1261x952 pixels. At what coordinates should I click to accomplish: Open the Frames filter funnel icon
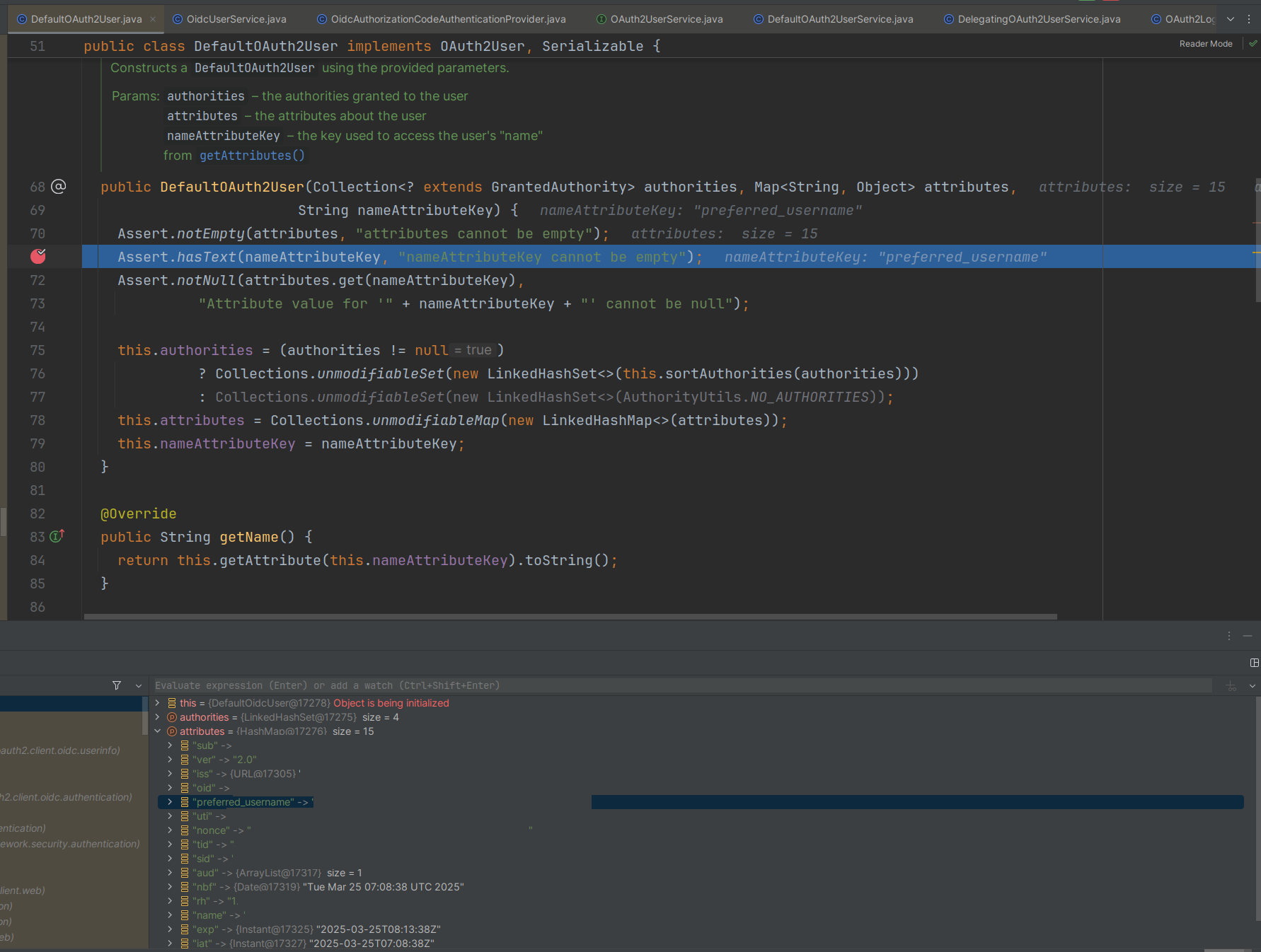click(x=117, y=685)
